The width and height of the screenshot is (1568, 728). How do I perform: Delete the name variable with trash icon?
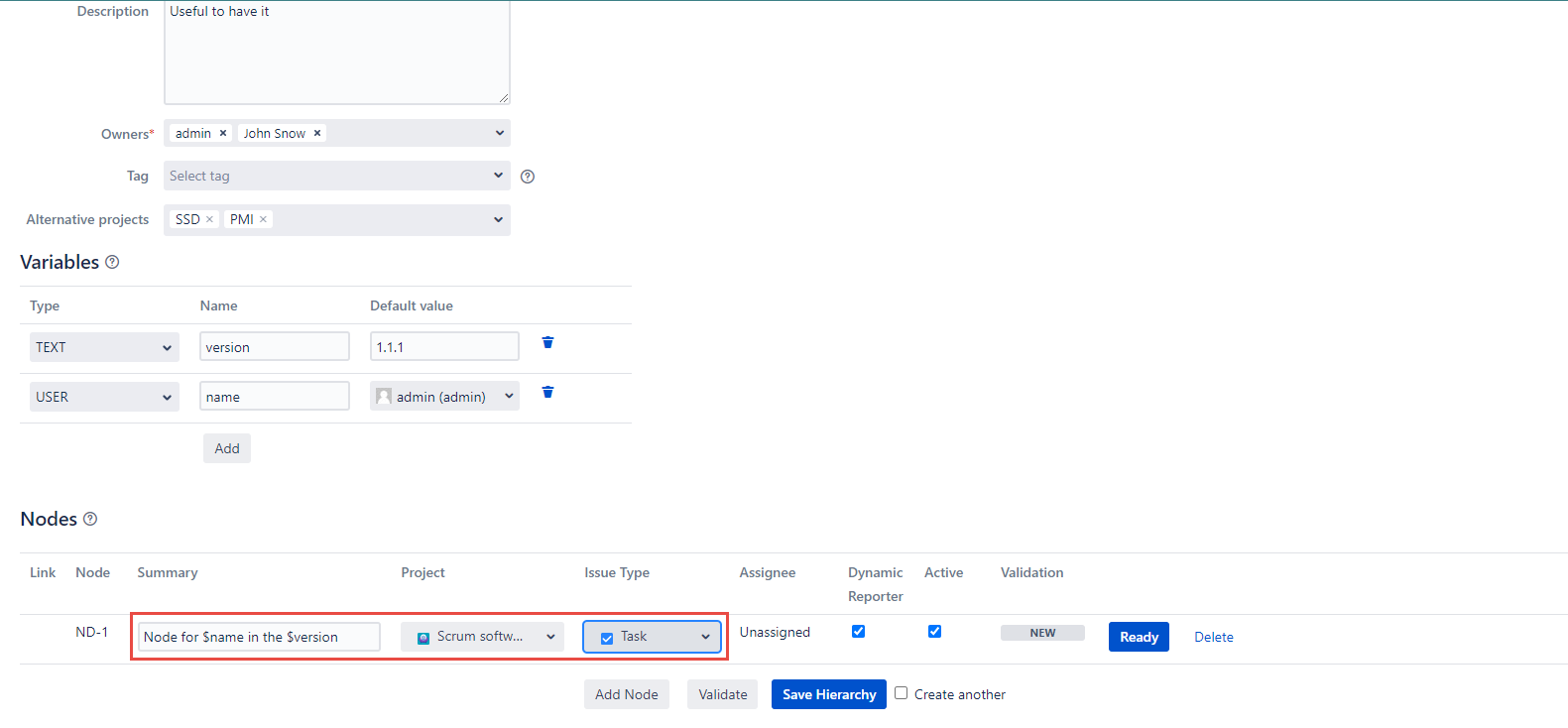tap(547, 393)
